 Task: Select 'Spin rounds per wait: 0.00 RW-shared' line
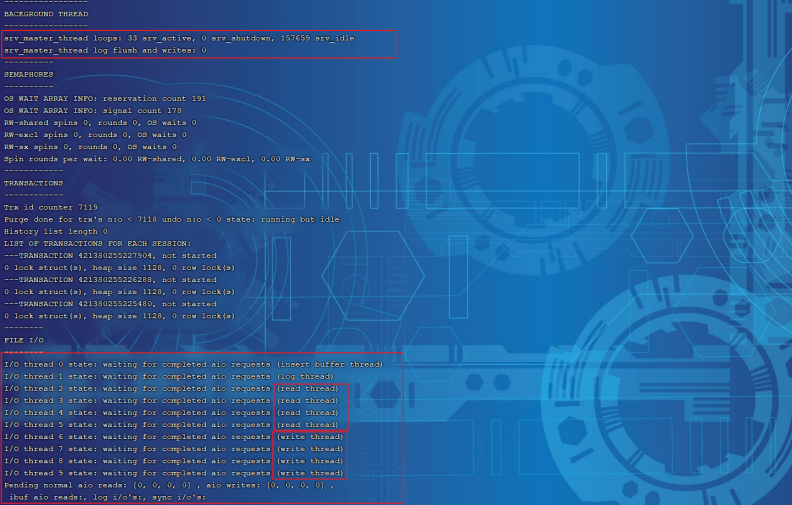(157, 159)
